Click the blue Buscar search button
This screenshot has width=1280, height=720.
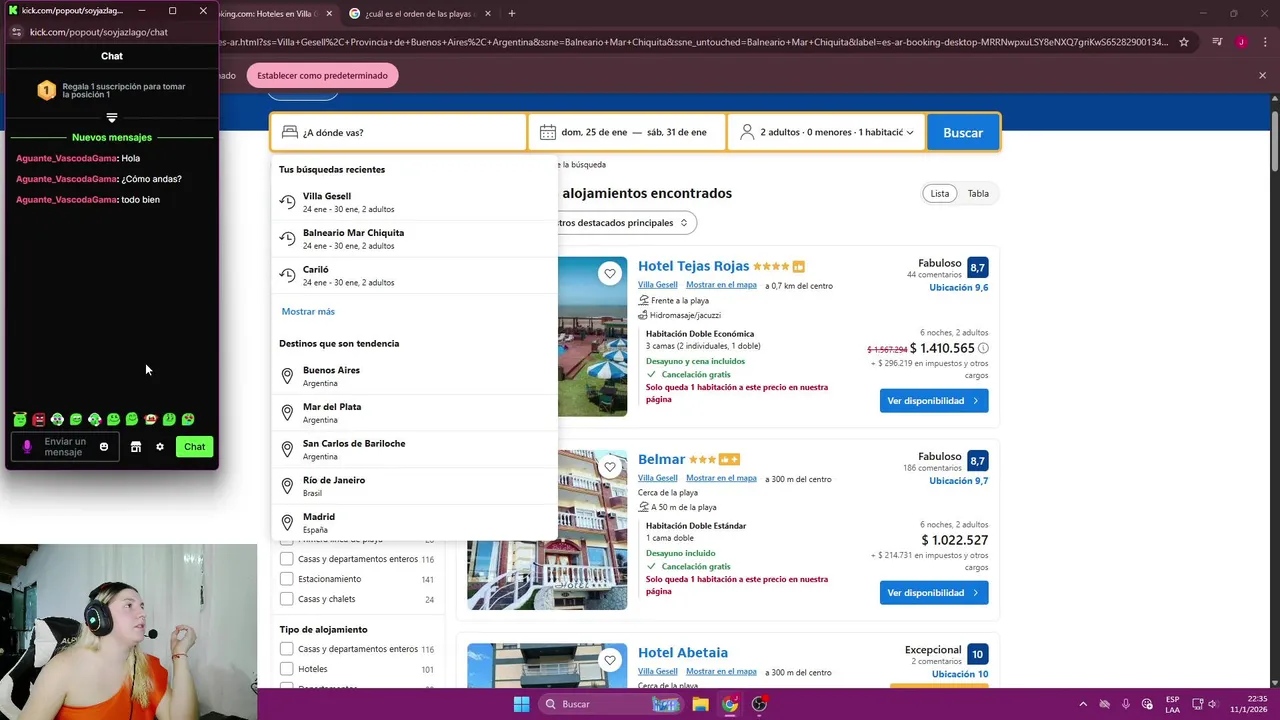coord(963,132)
